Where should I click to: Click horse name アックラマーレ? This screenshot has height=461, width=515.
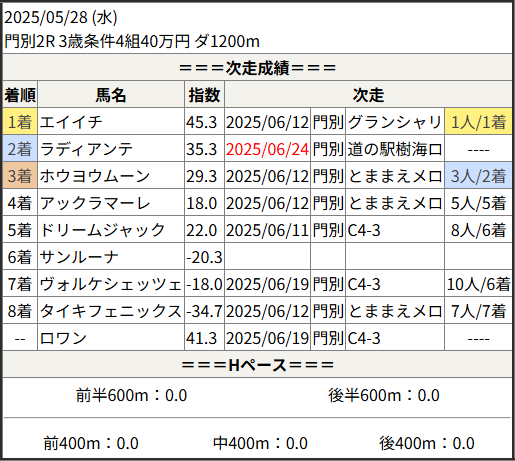pos(95,203)
